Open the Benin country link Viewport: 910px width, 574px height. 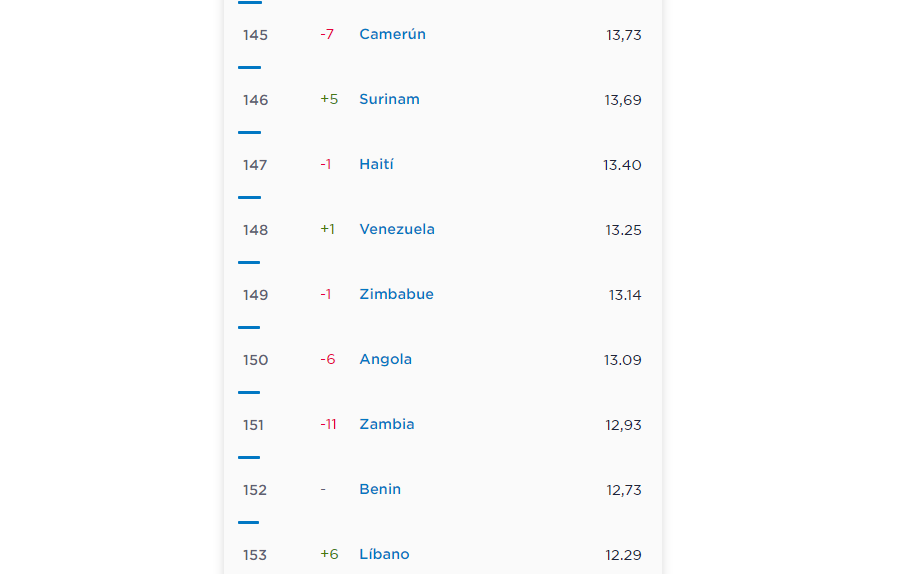(380, 489)
